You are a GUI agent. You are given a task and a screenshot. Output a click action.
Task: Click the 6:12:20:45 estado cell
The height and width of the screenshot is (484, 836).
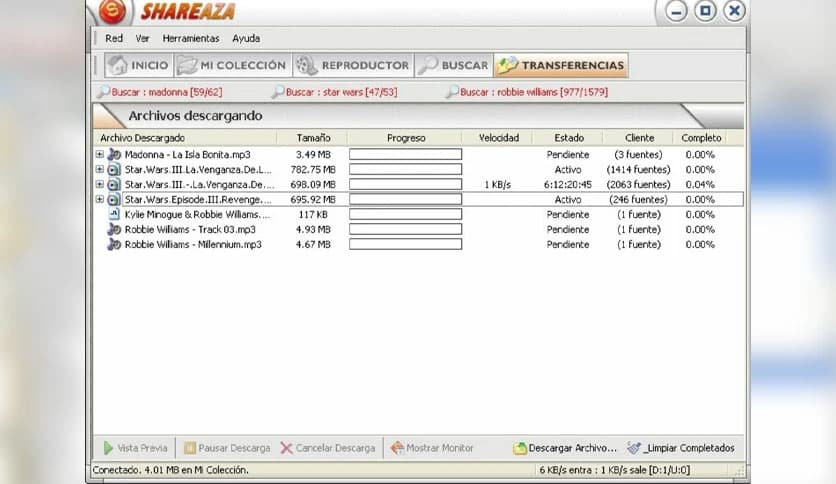click(567, 184)
